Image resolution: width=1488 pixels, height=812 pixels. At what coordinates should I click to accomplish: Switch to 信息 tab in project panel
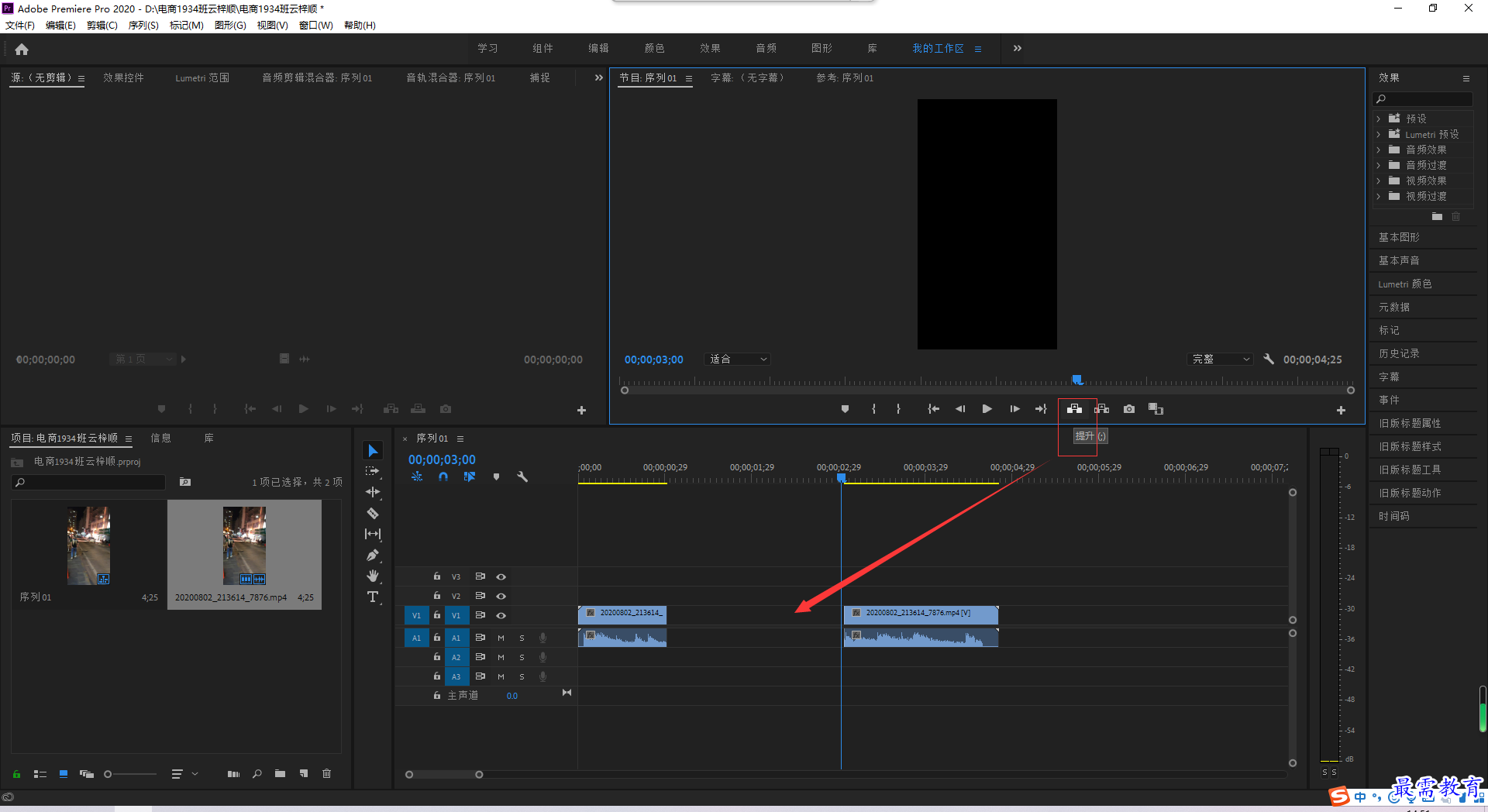(160, 438)
